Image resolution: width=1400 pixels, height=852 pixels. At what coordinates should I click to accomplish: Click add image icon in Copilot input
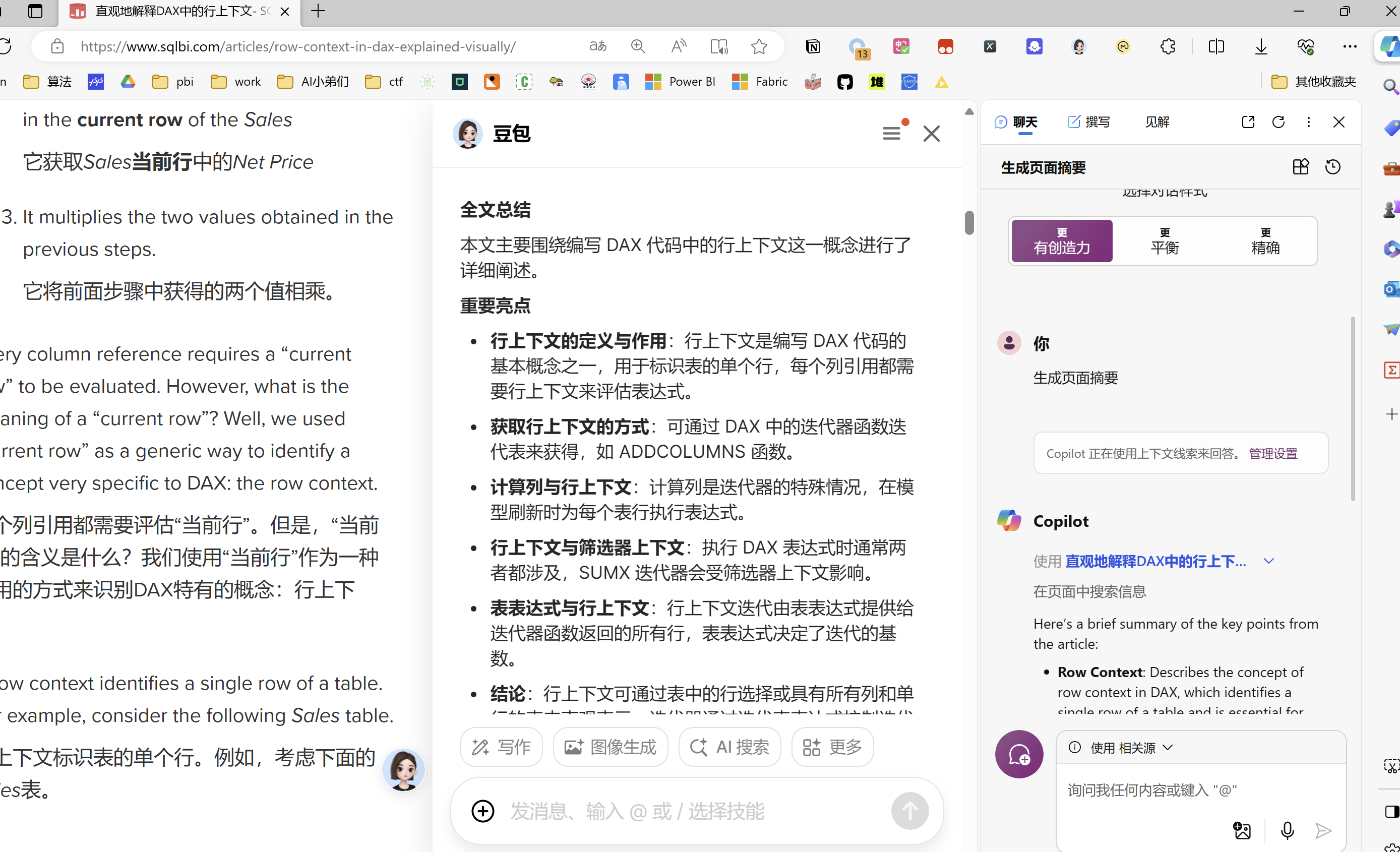pyautogui.click(x=1242, y=831)
